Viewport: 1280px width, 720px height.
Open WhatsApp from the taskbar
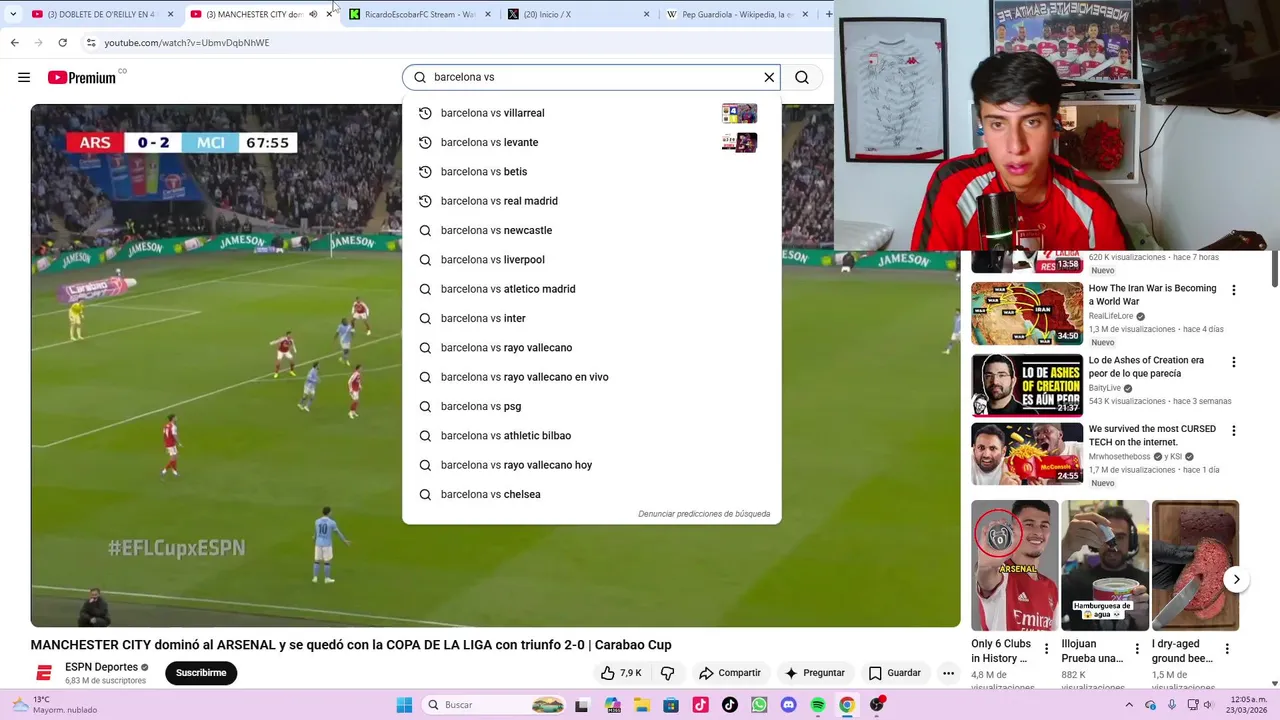(759, 705)
